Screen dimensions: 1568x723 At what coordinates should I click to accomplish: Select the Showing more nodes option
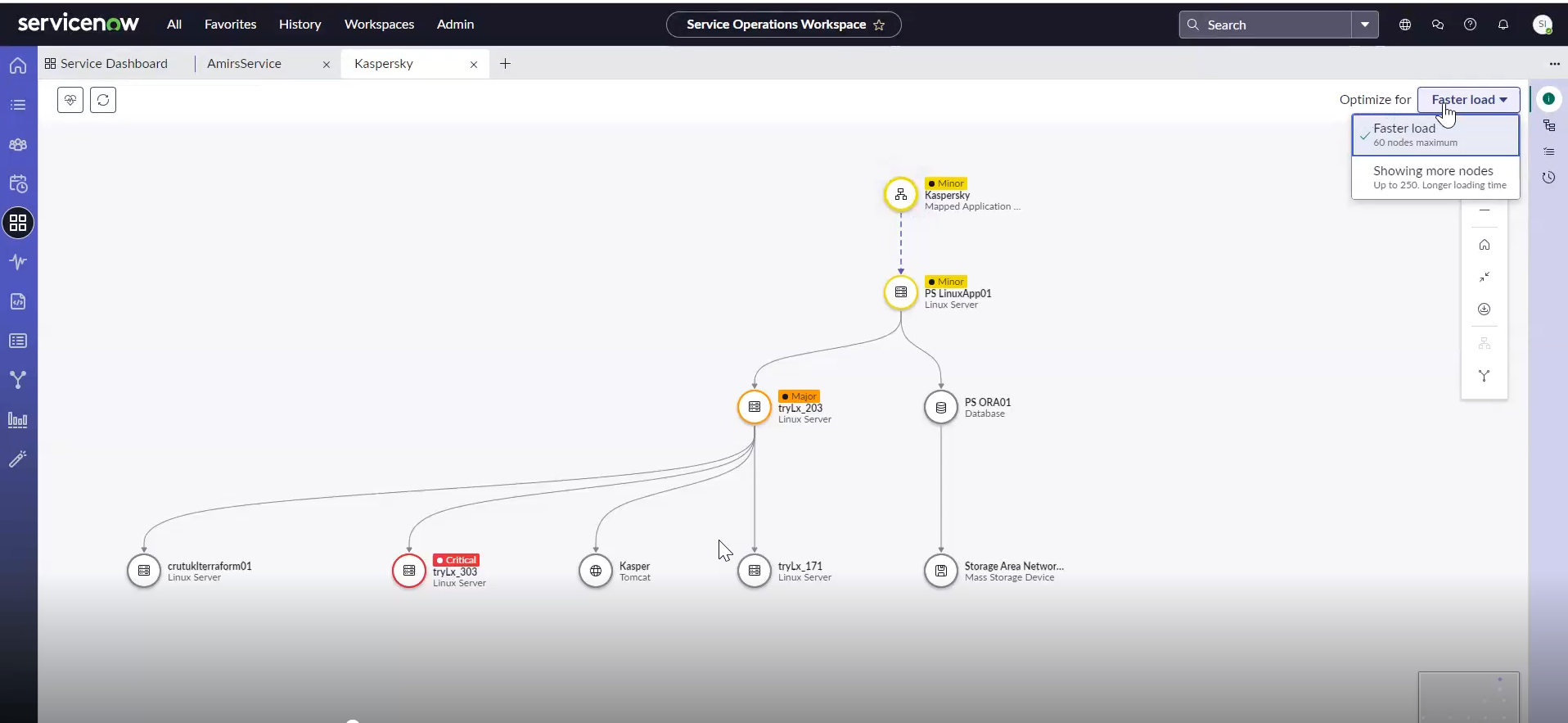(1435, 178)
